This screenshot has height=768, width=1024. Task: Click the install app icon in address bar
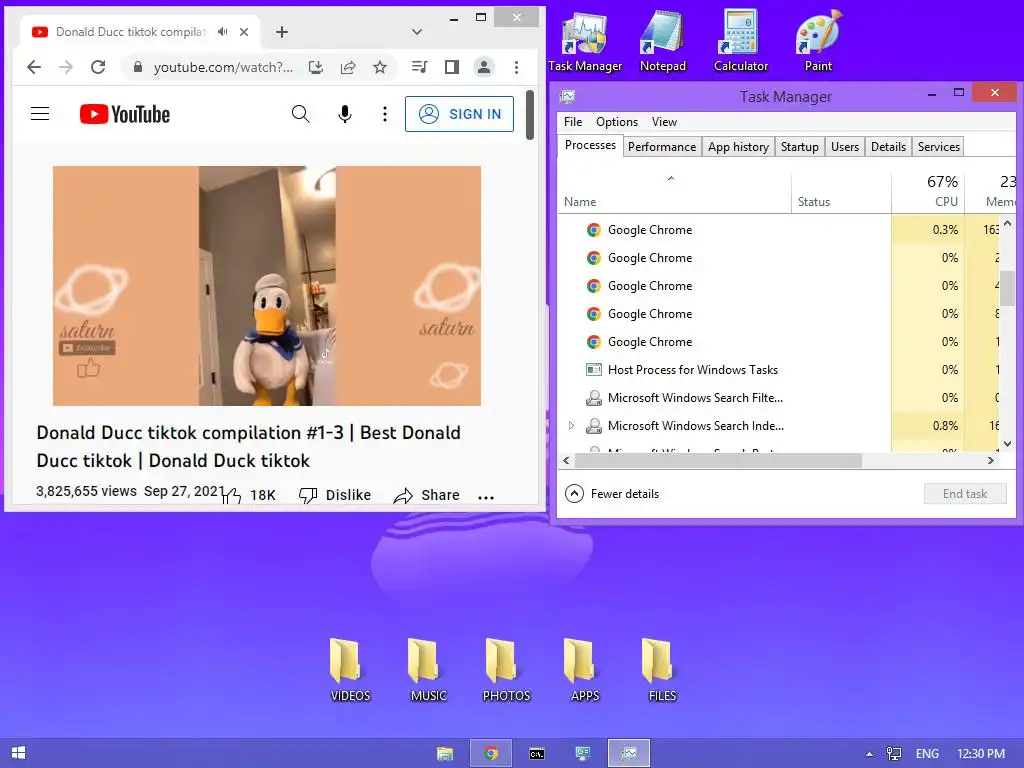coord(316,67)
